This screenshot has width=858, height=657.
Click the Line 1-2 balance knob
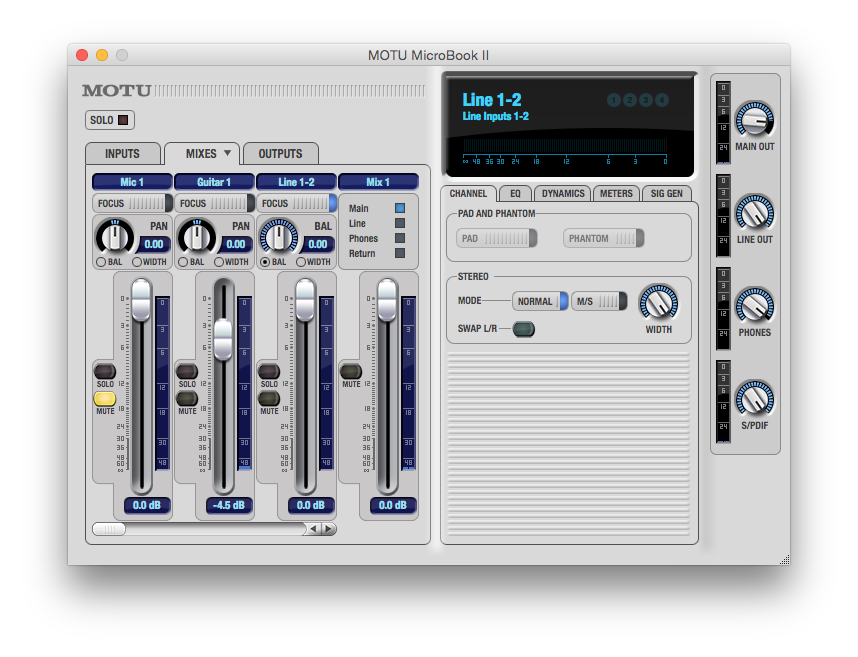pos(279,237)
